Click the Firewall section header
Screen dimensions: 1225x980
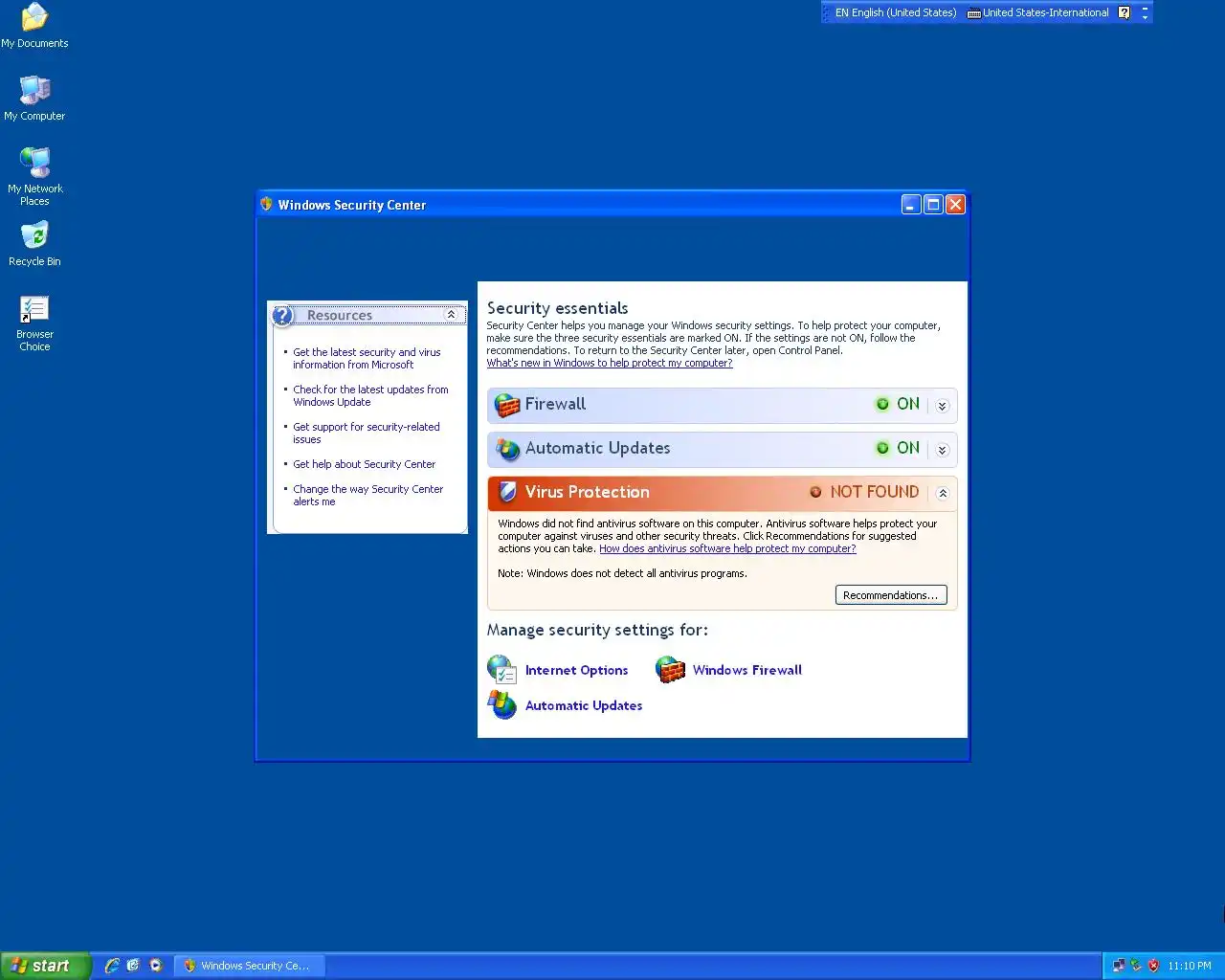[x=723, y=406]
